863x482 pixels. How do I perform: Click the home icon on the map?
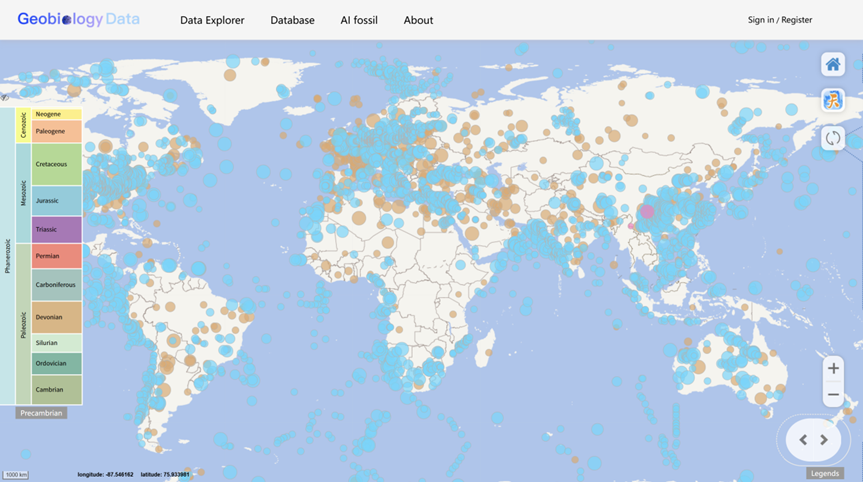point(833,64)
